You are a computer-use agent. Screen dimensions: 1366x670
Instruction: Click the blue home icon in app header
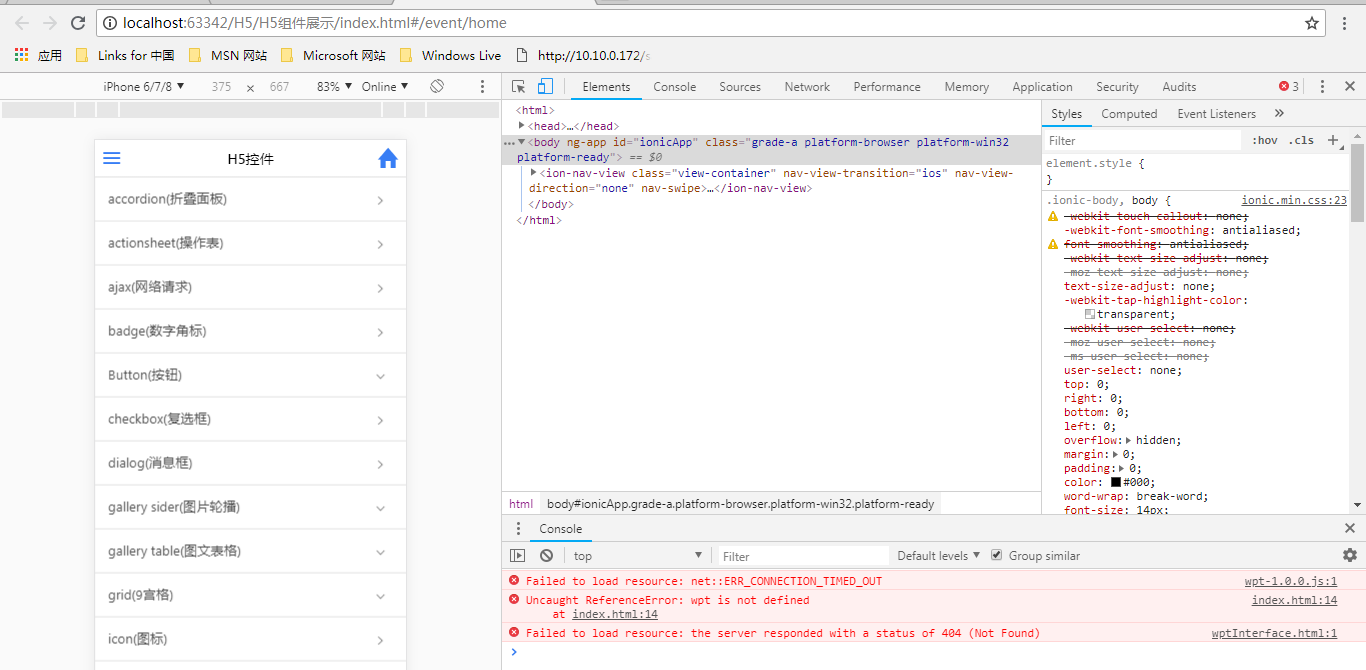coord(388,158)
